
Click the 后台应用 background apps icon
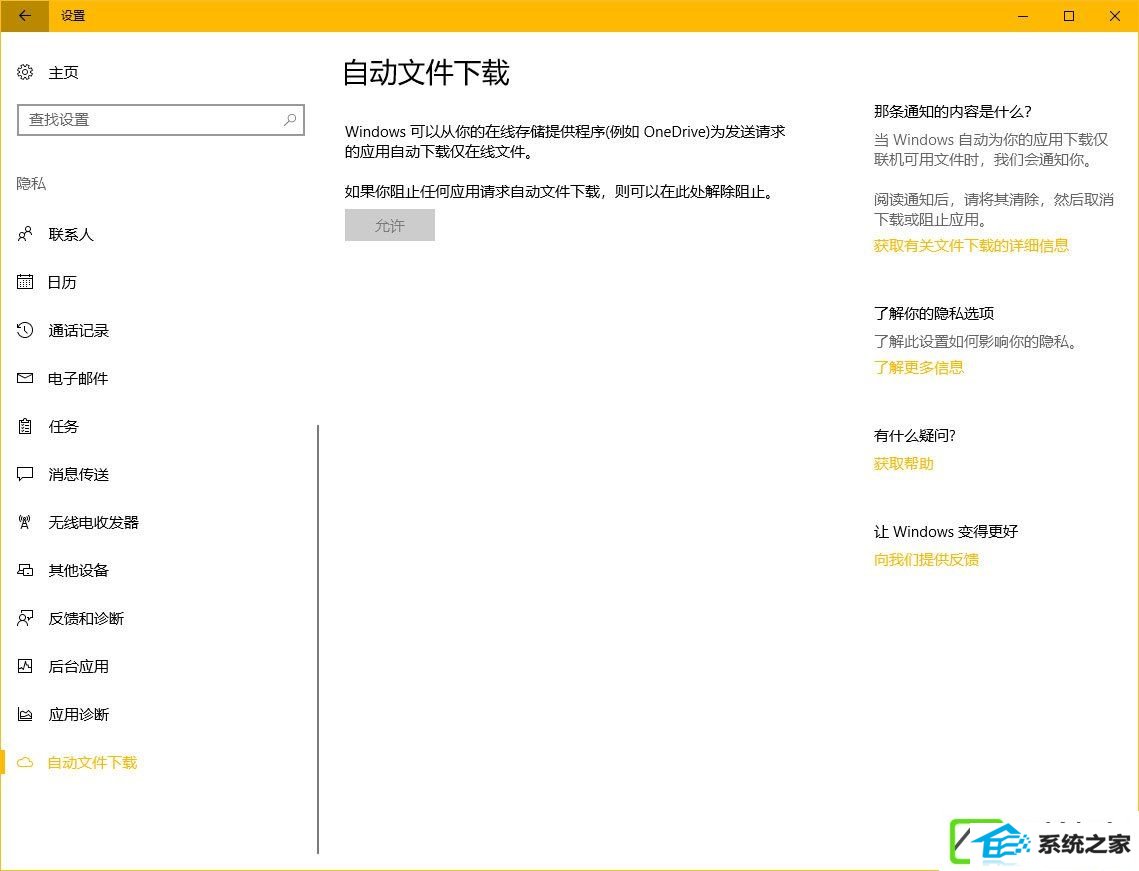coord(25,665)
